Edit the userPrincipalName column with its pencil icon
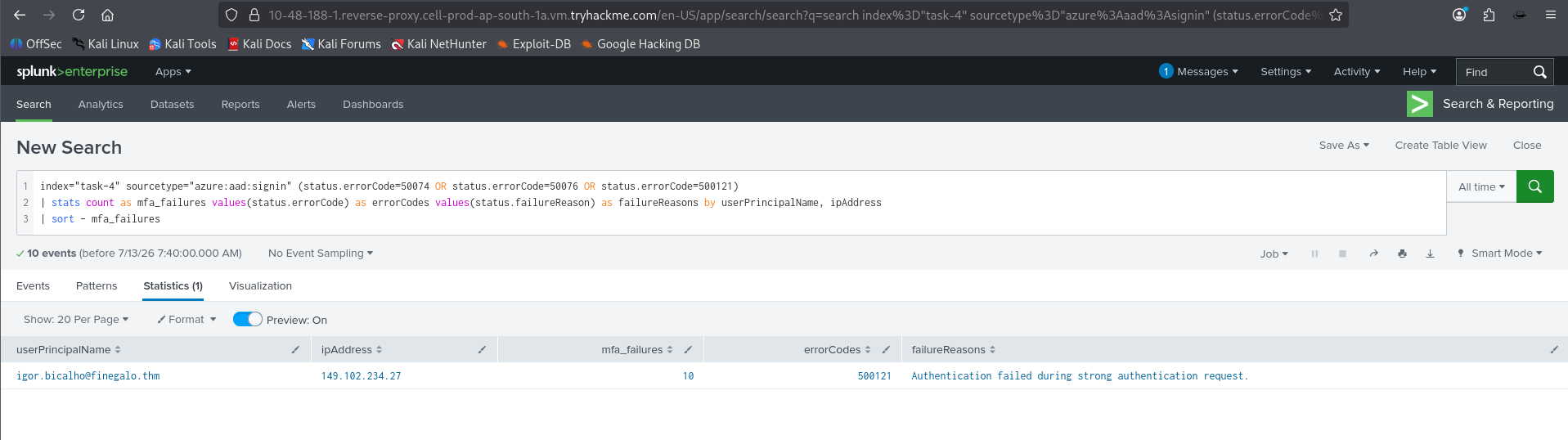This screenshot has height=440, width=1568. pos(295,349)
